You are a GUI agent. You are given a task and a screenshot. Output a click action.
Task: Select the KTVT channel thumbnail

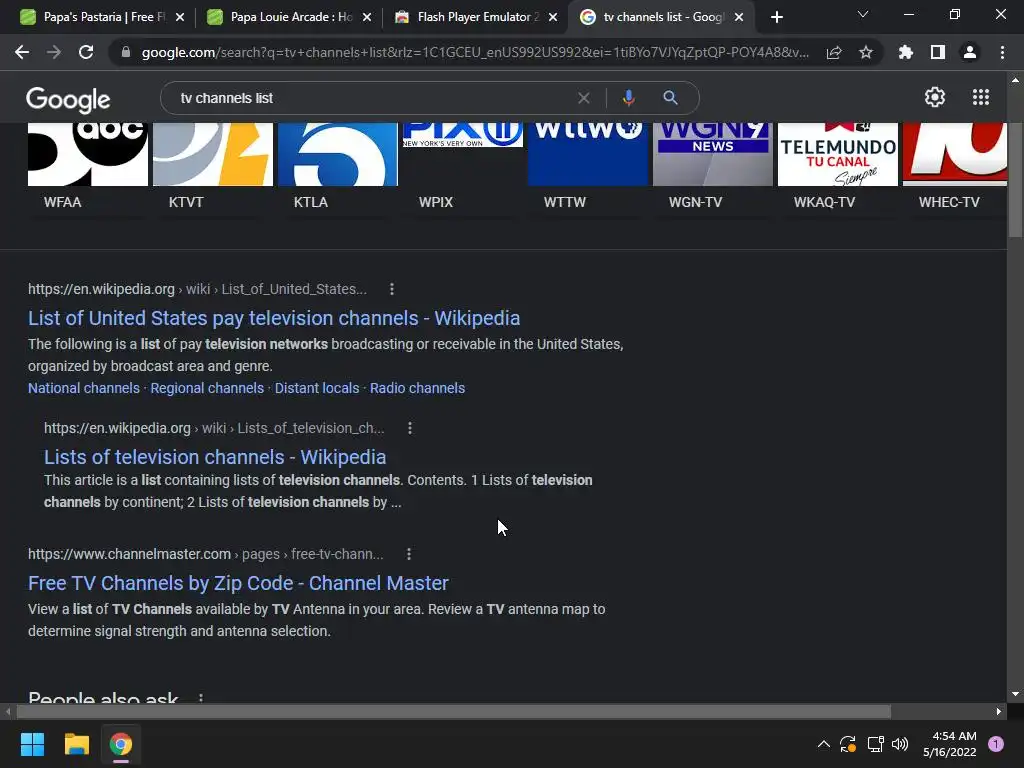(x=213, y=155)
